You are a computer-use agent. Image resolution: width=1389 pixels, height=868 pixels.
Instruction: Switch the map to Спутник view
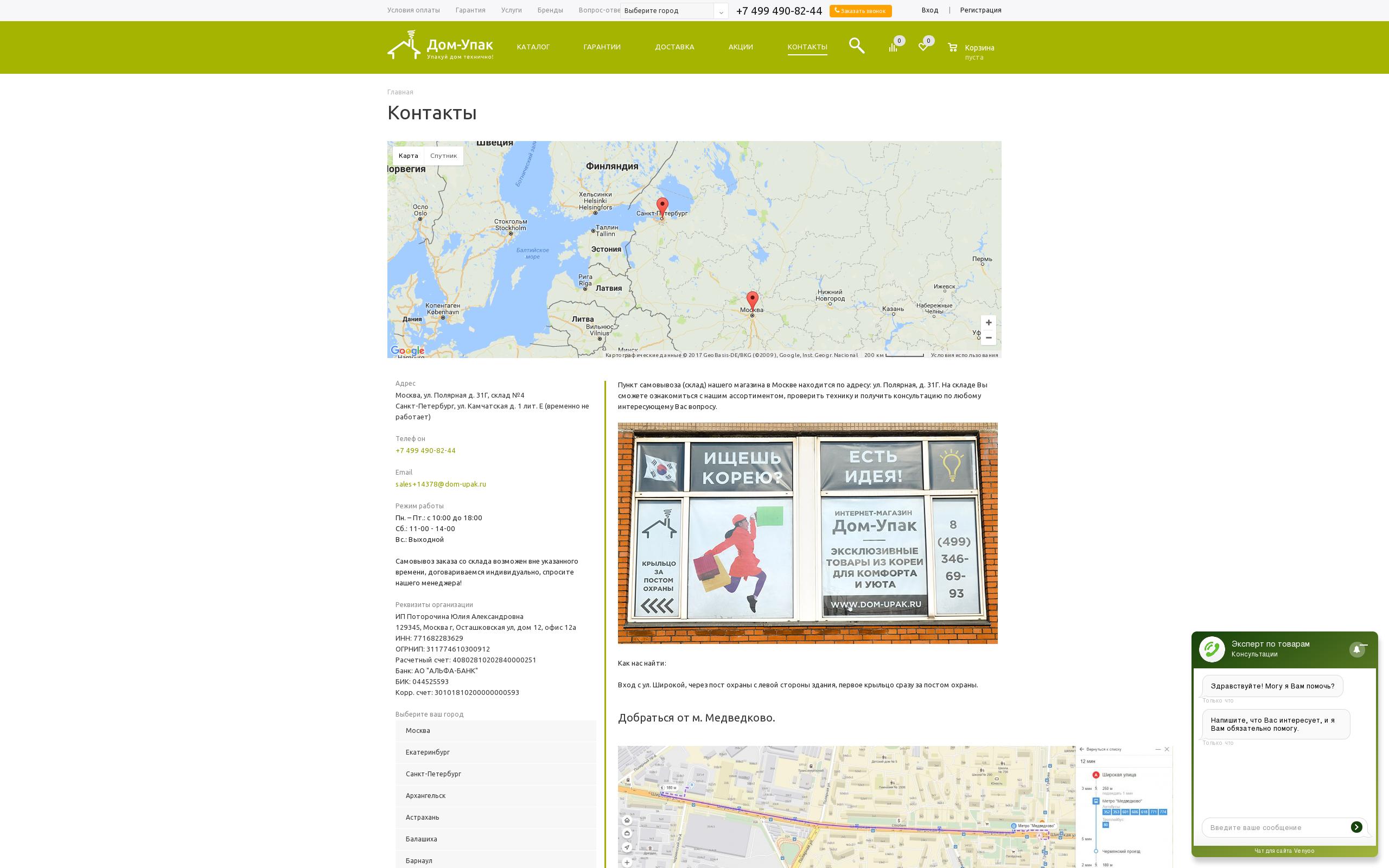point(444,156)
